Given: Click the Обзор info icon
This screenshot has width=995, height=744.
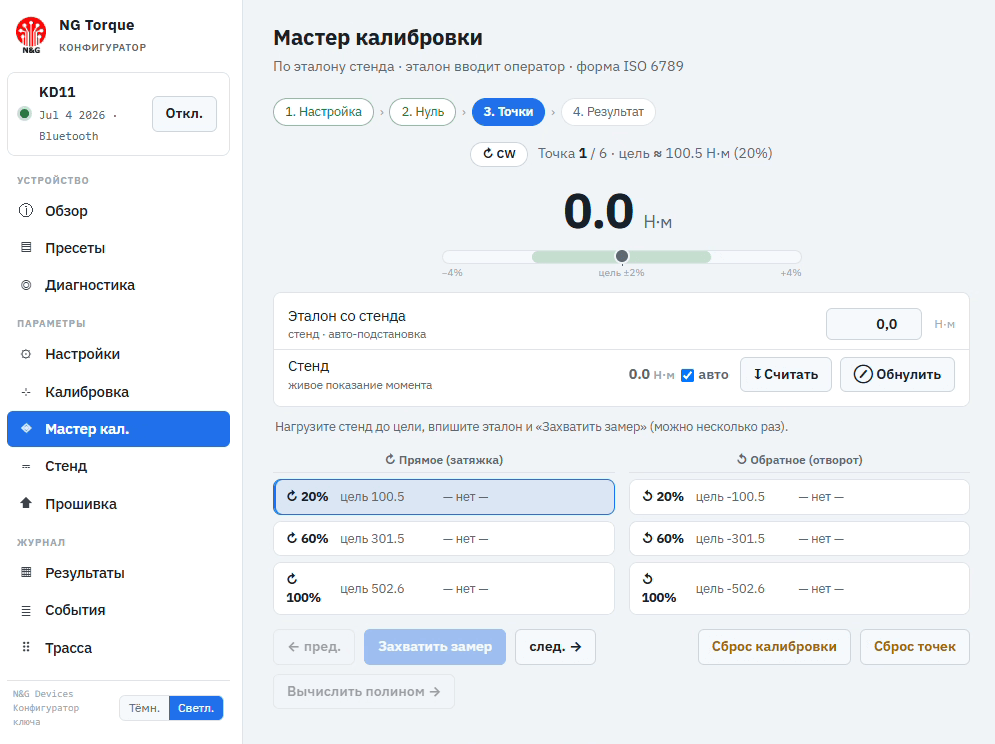Looking at the screenshot, I should tap(26, 210).
